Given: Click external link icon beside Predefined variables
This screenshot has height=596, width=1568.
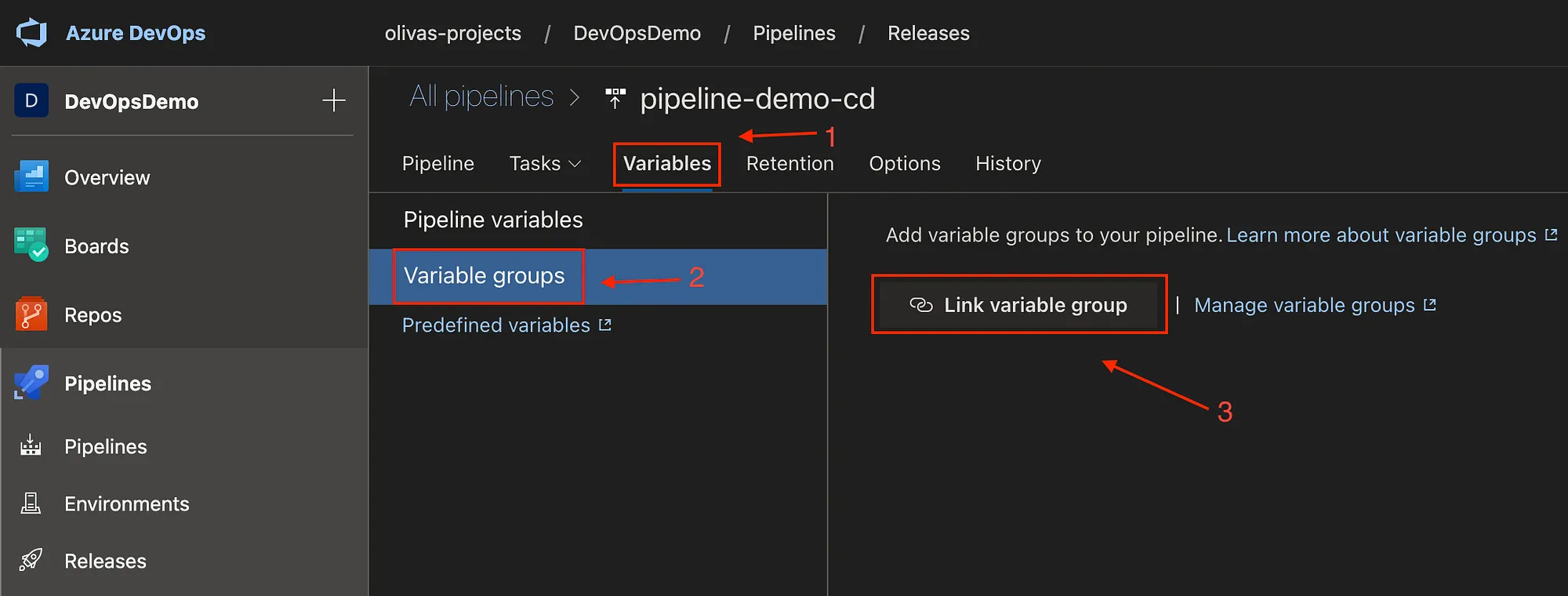Looking at the screenshot, I should point(605,325).
